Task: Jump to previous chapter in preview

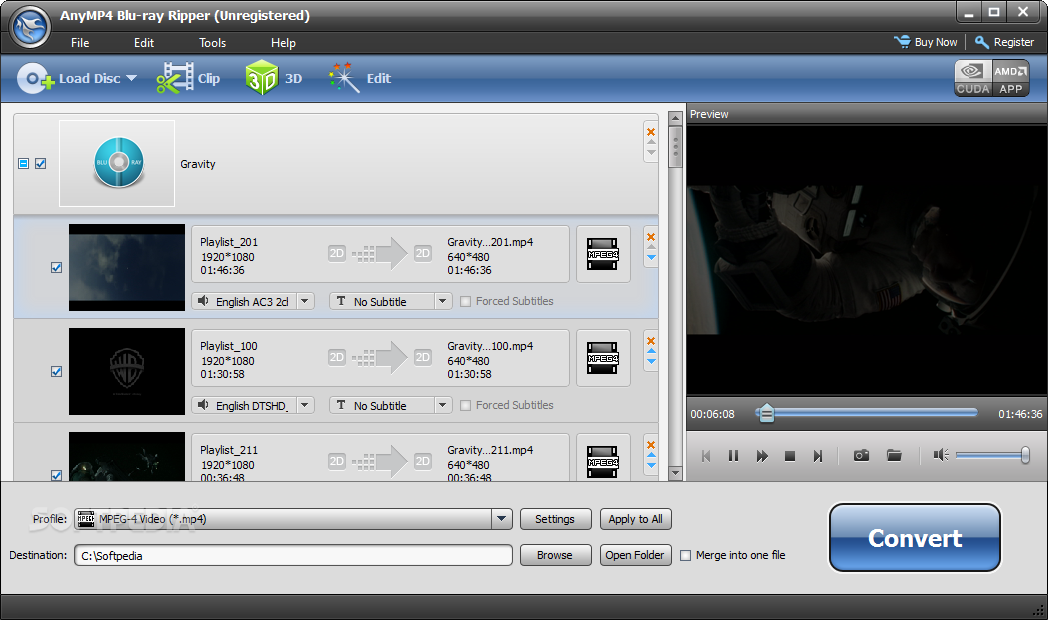Action: click(x=706, y=456)
